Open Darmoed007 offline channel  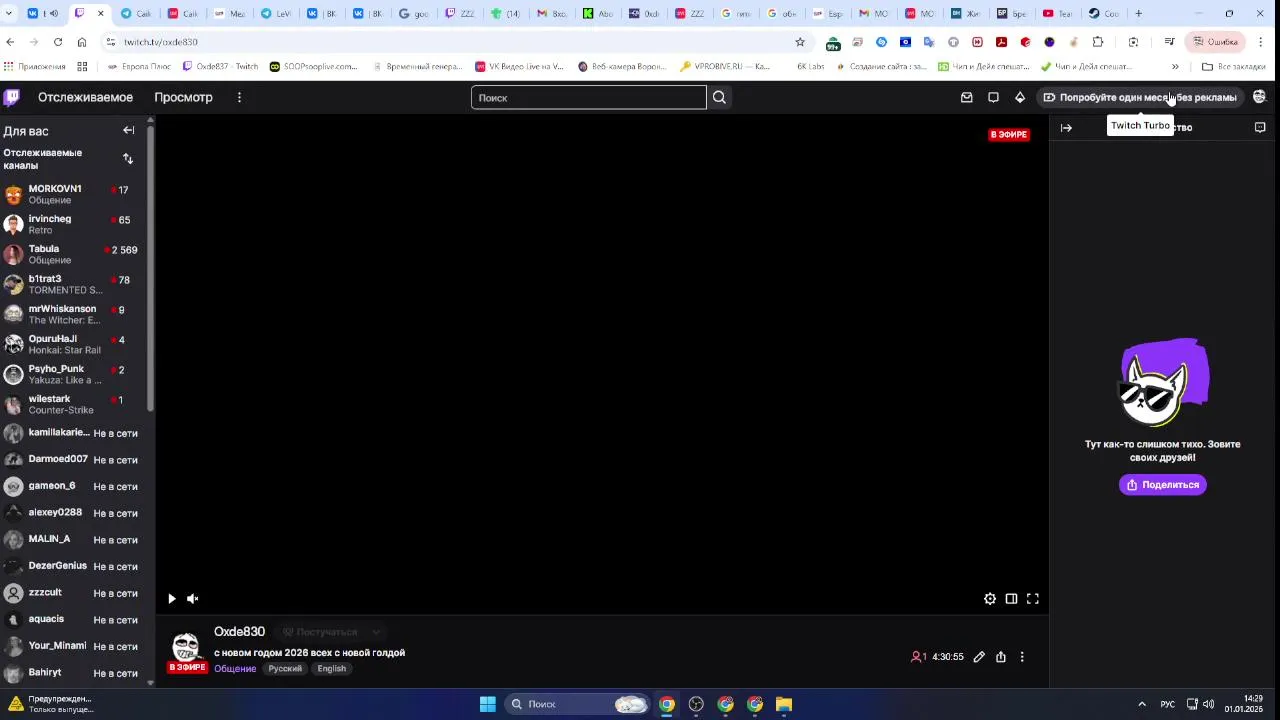click(x=72, y=459)
